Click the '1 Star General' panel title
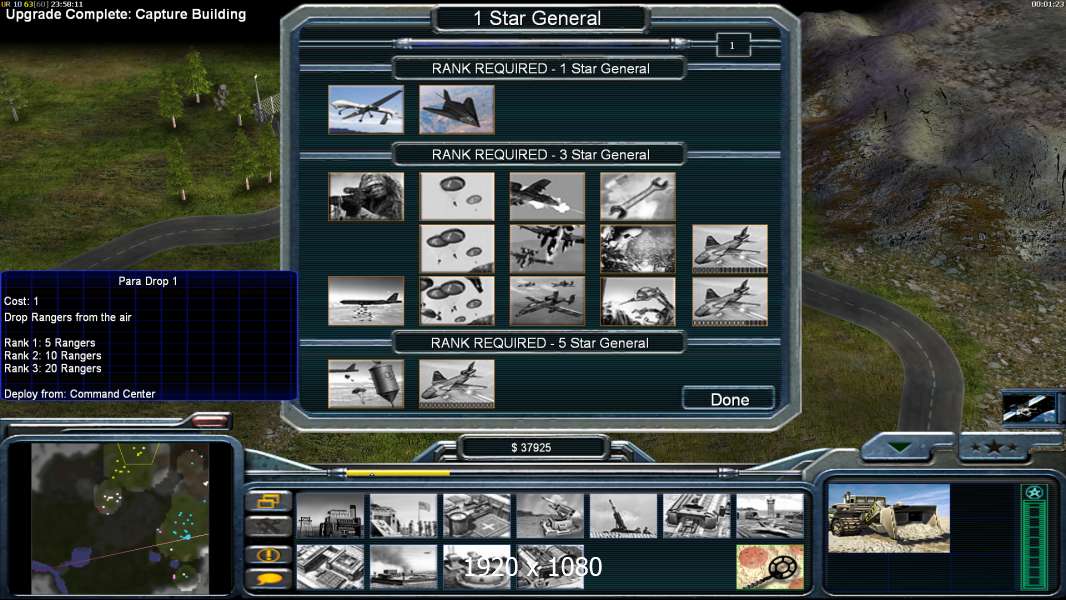 coord(538,18)
